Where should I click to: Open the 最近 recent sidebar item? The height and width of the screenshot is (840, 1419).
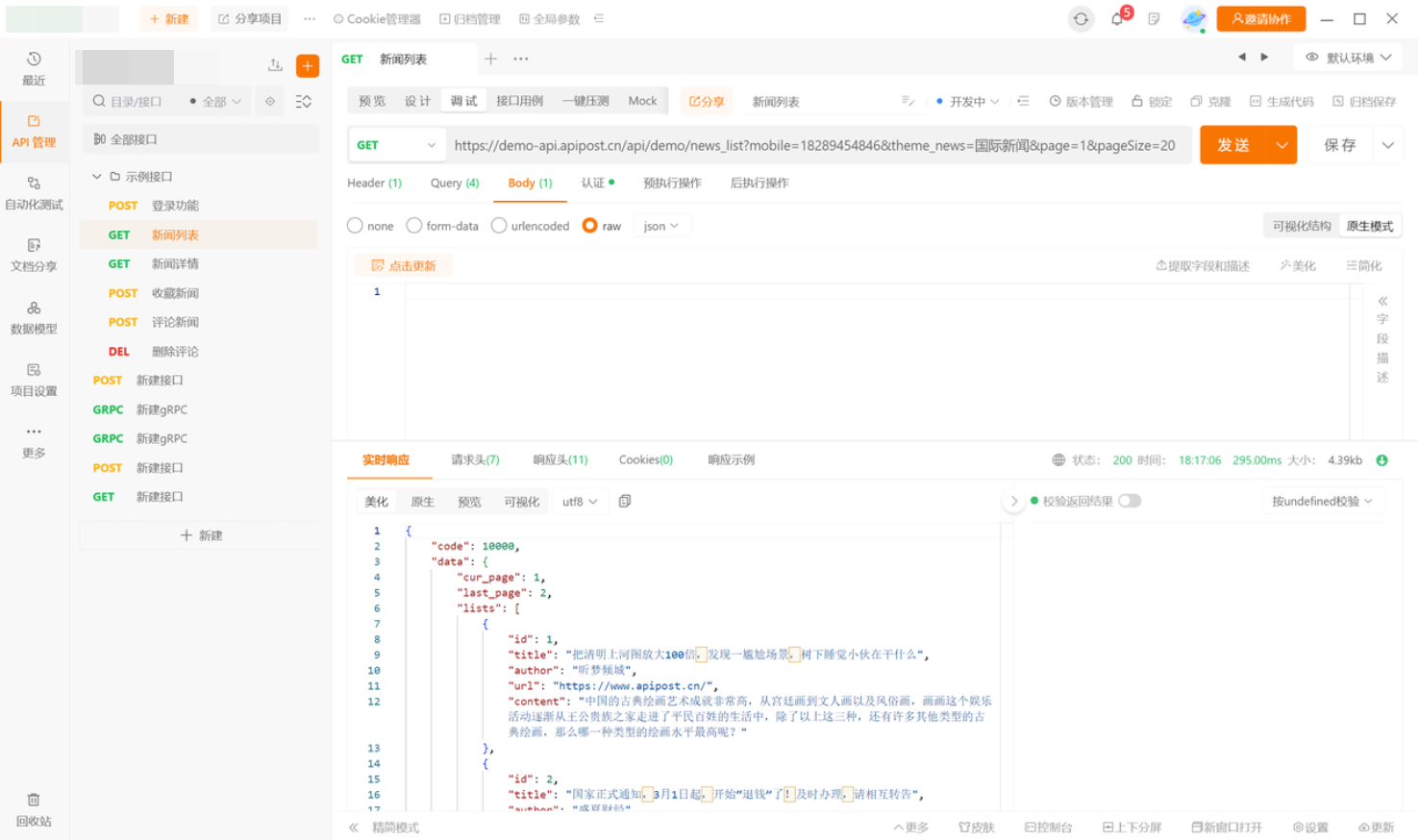click(34, 68)
